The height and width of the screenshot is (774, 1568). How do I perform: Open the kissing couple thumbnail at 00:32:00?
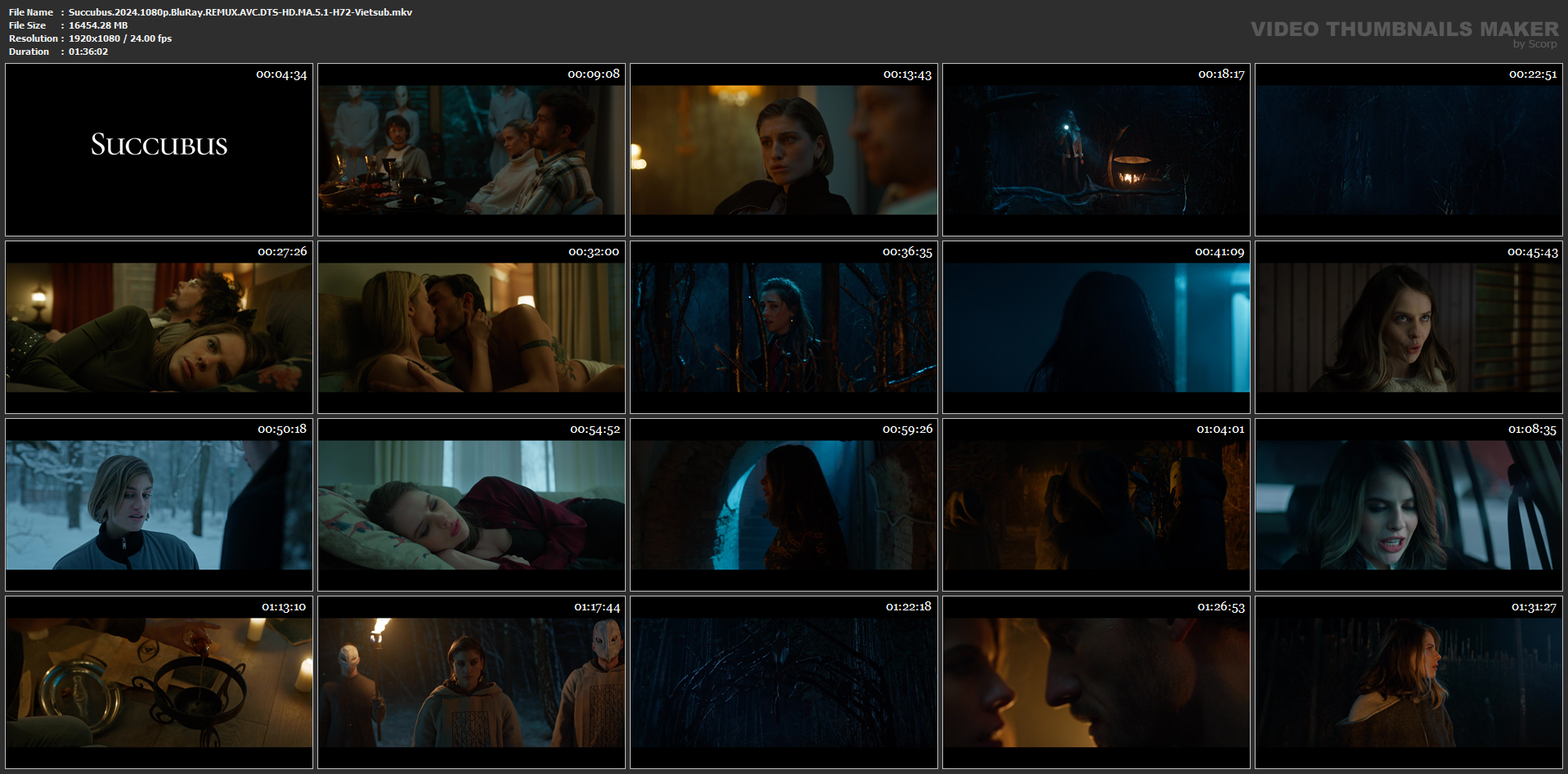[x=471, y=327]
